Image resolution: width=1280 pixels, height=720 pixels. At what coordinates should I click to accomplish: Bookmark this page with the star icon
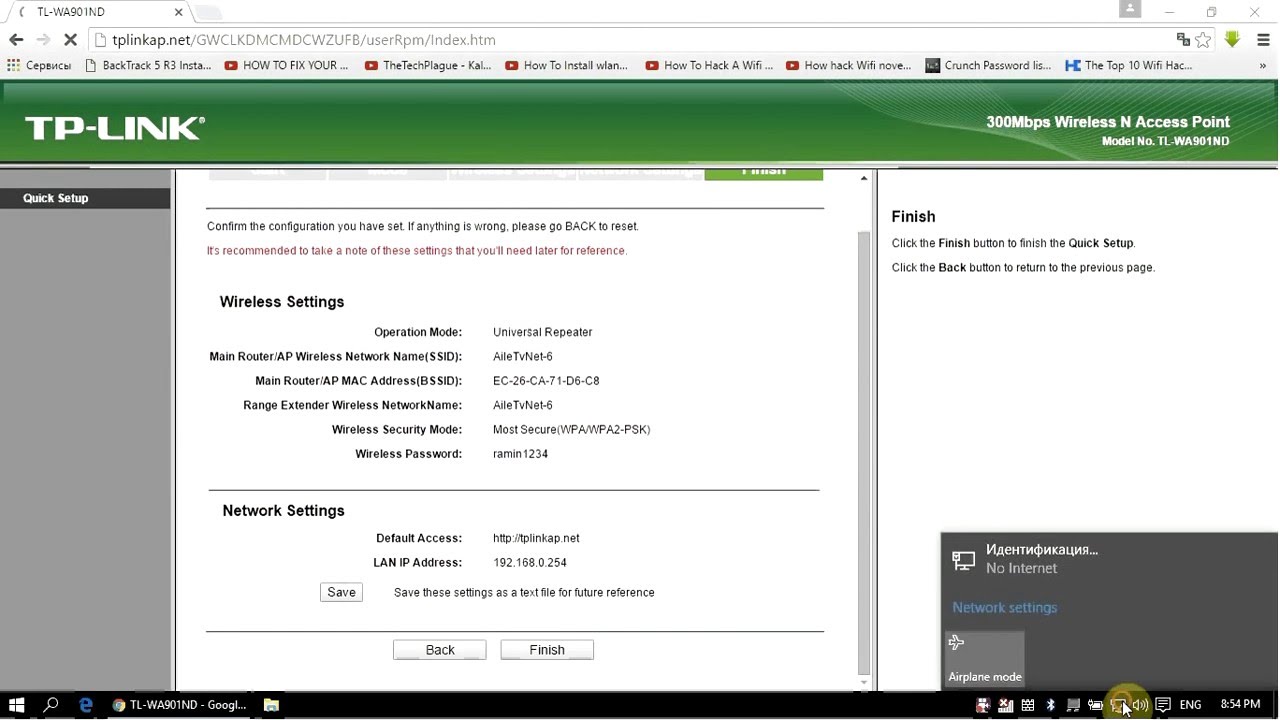pyautogui.click(x=1204, y=40)
